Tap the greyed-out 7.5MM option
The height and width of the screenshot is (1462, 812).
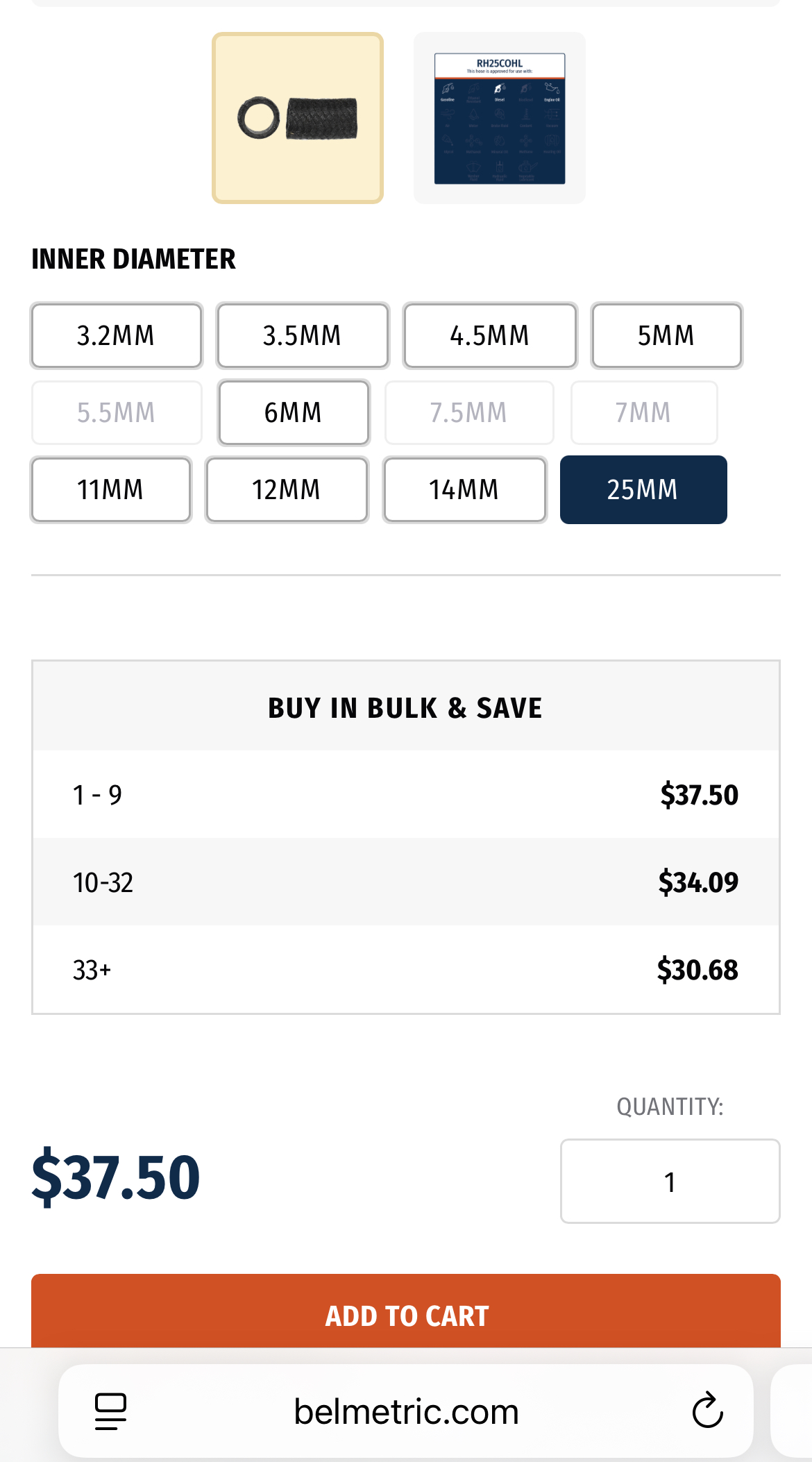point(469,413)
